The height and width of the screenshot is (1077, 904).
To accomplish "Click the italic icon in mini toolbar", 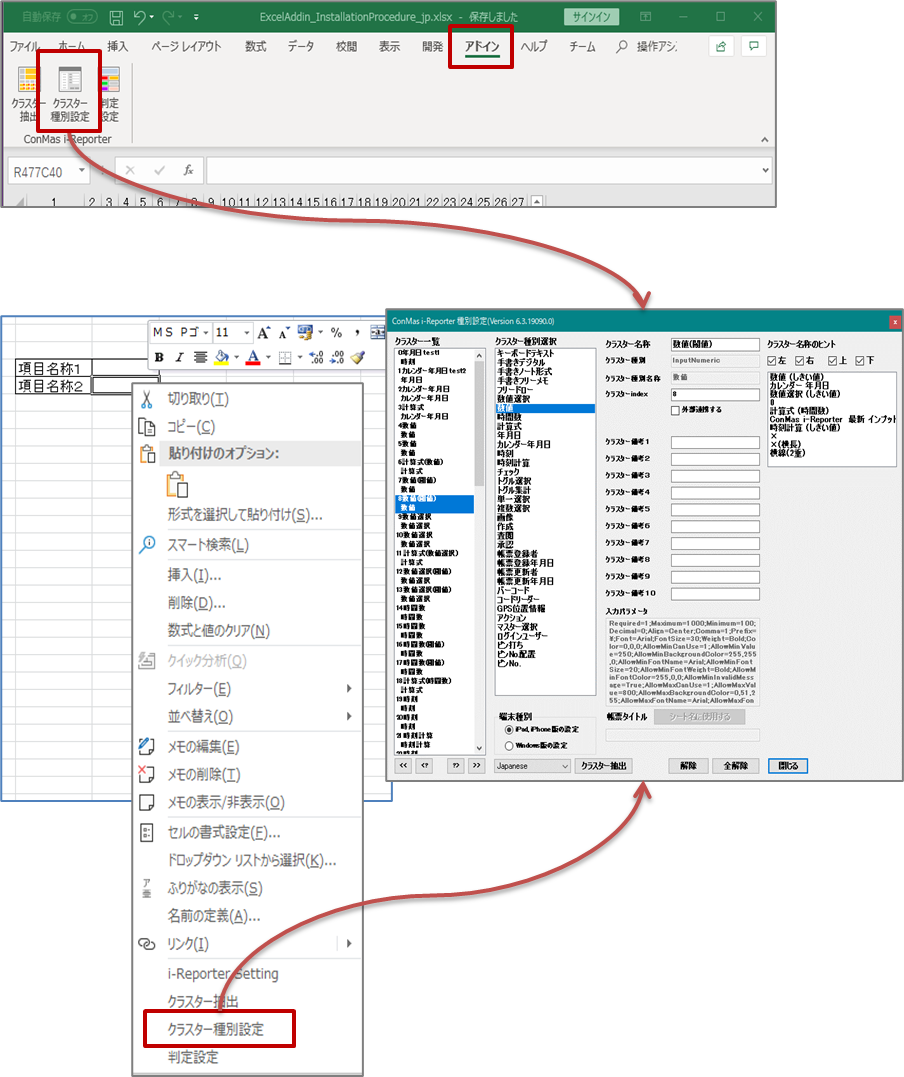I will click(179, 357).
